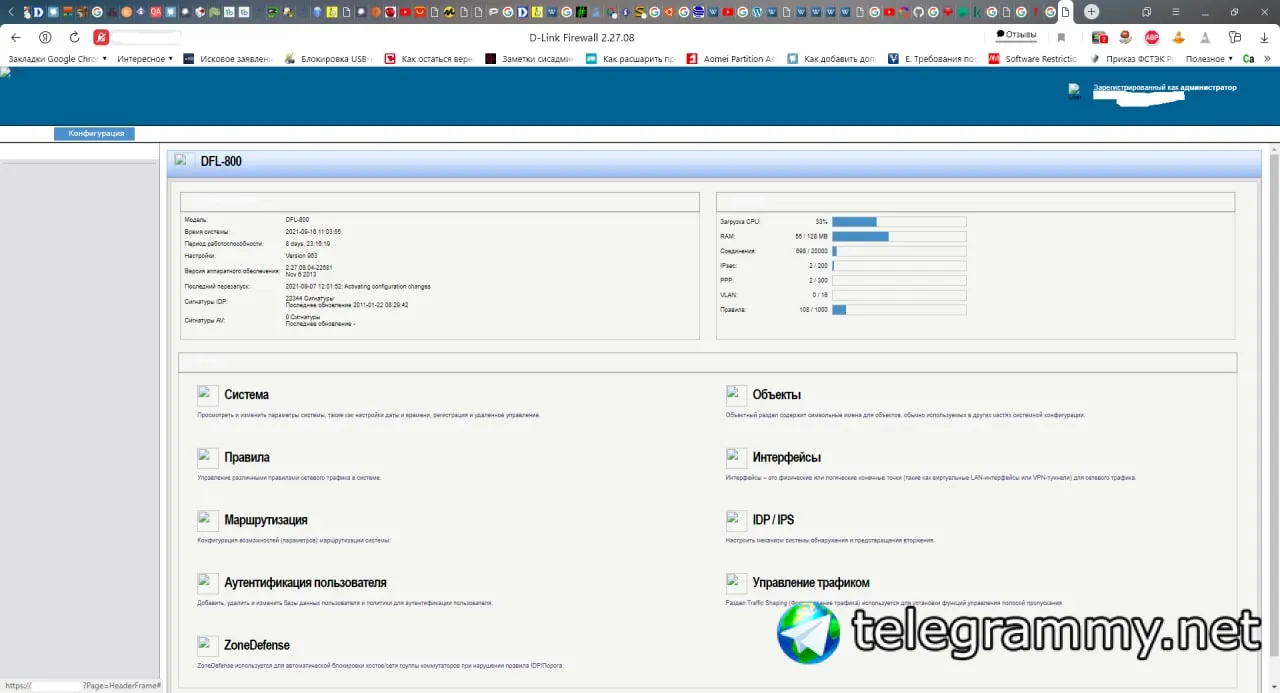Select the '22344 Сигнатуры' IDP value

coord(309,298)
